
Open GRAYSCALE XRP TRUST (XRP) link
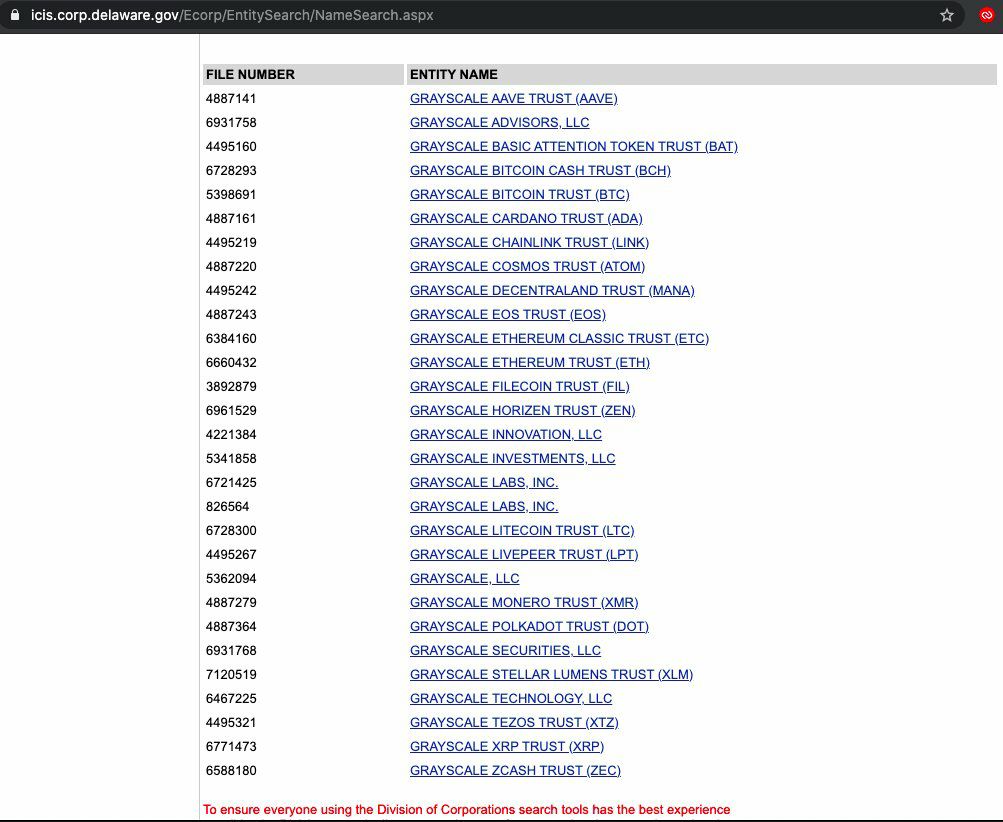(507, 746)
